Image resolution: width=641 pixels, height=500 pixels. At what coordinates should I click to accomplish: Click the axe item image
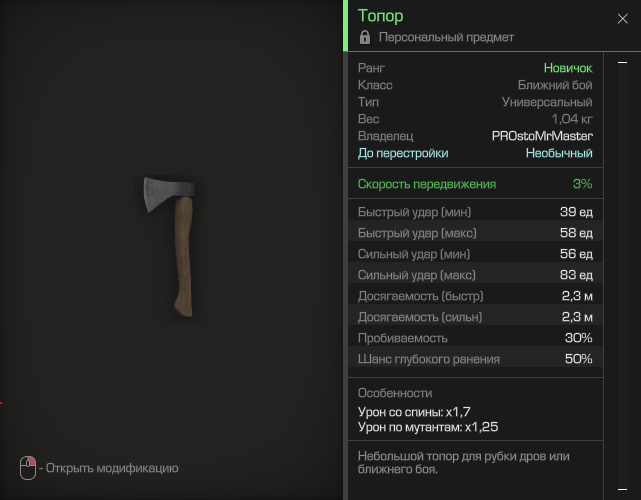pyautogui.click(x=172, y=244)
